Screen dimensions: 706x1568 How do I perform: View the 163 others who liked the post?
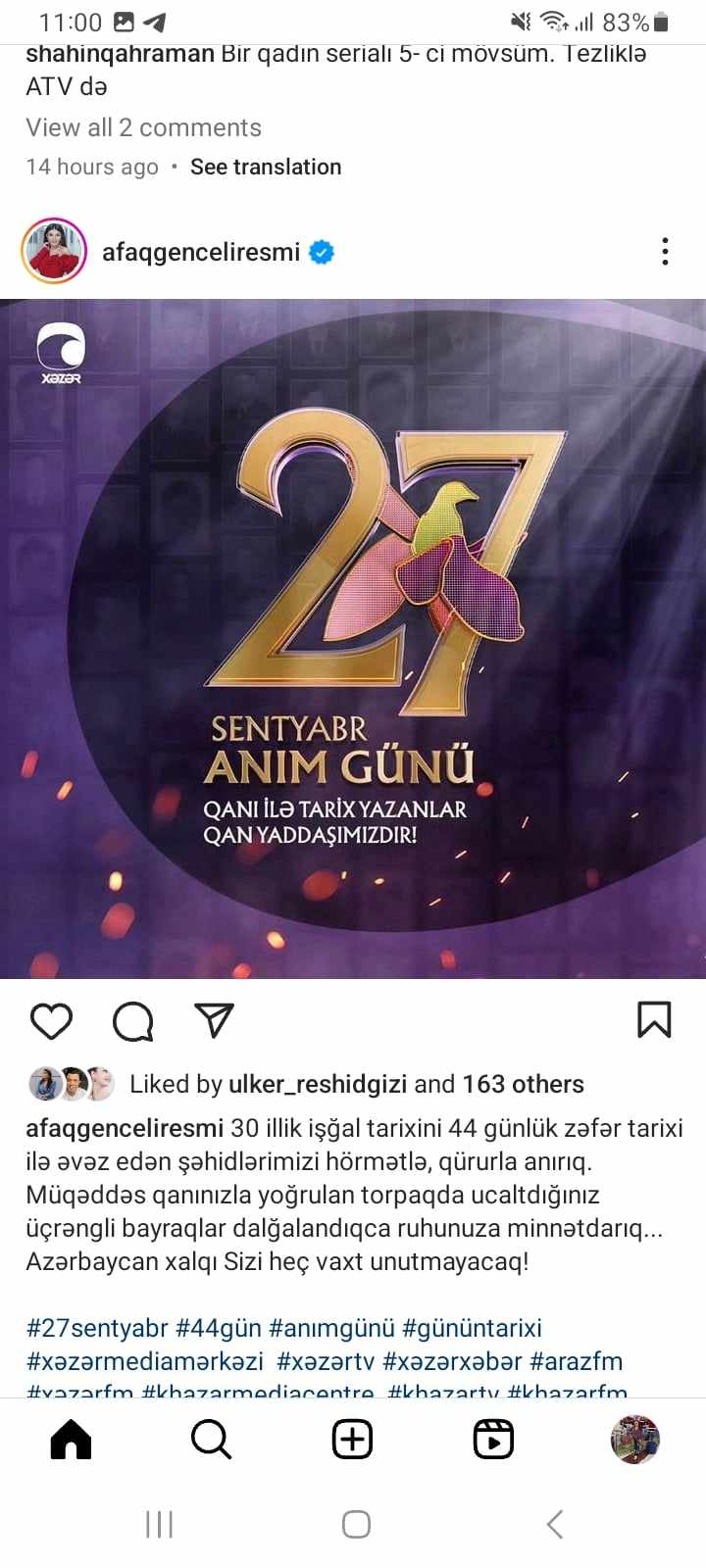click(x=523, y=1084)
